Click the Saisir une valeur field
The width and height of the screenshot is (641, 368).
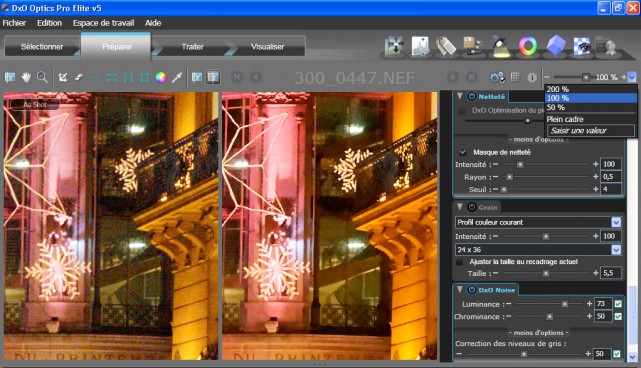[x=591, y=130]
